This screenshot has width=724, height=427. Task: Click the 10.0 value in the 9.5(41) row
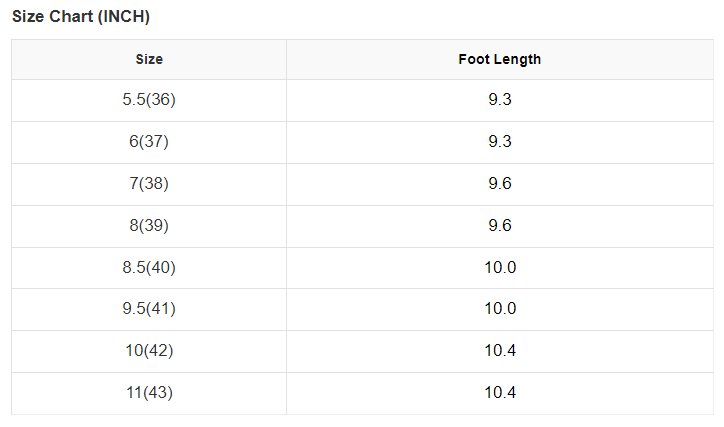point(500,309)
